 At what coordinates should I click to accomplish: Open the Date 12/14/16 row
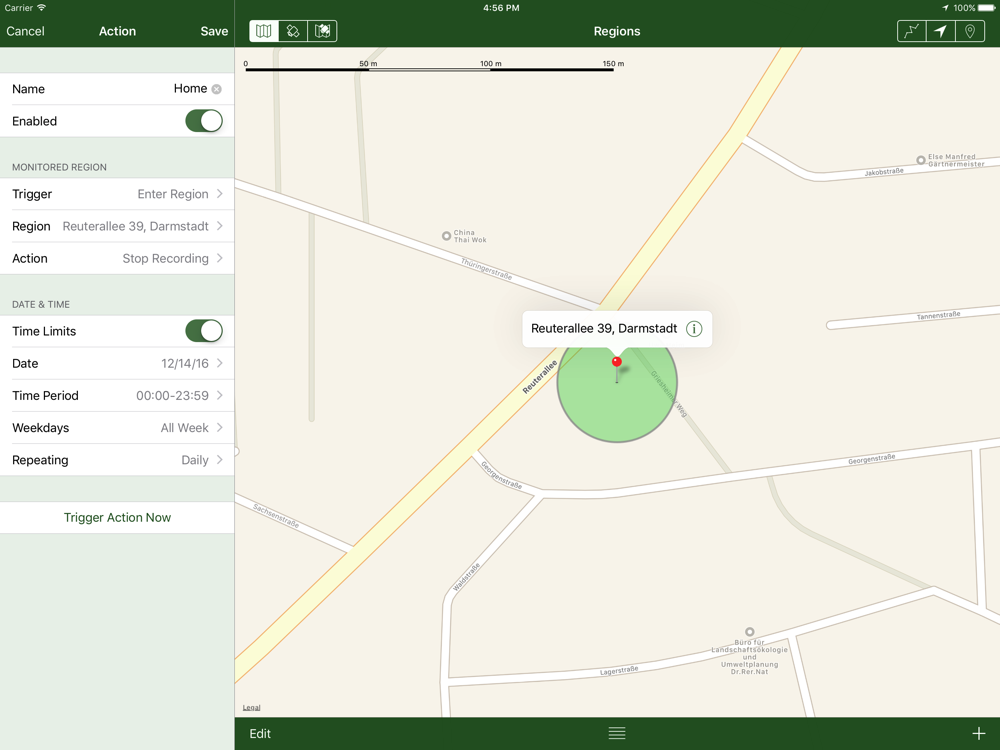click(117, 364)
